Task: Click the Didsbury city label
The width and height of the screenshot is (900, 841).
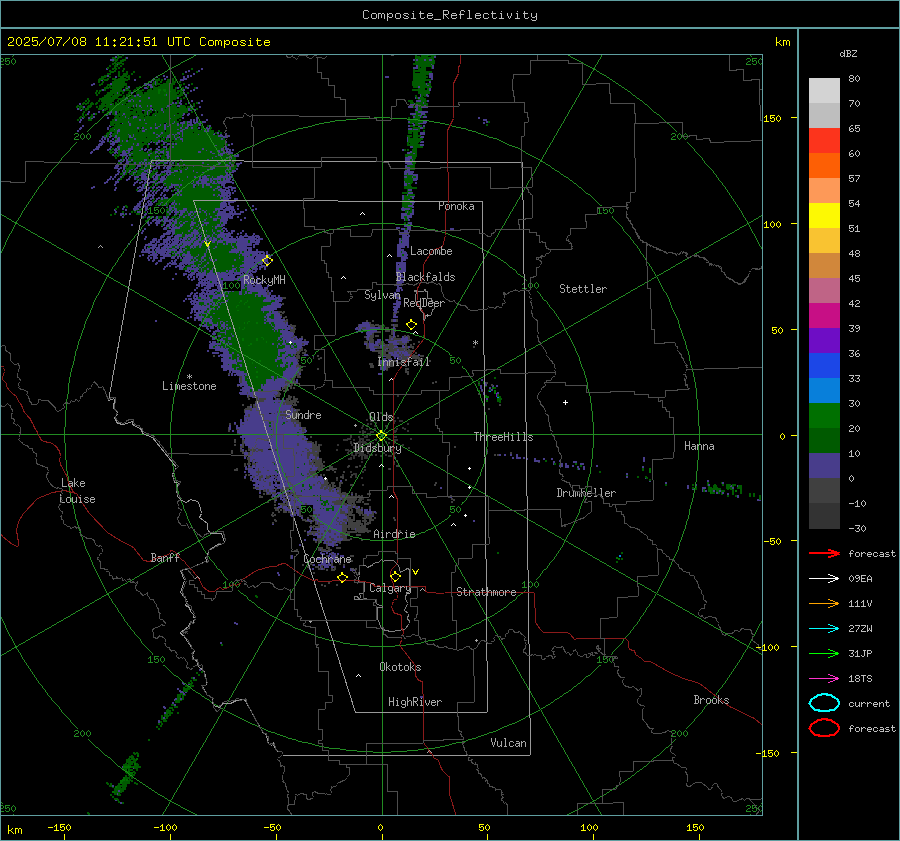Action: pos(377,448)
